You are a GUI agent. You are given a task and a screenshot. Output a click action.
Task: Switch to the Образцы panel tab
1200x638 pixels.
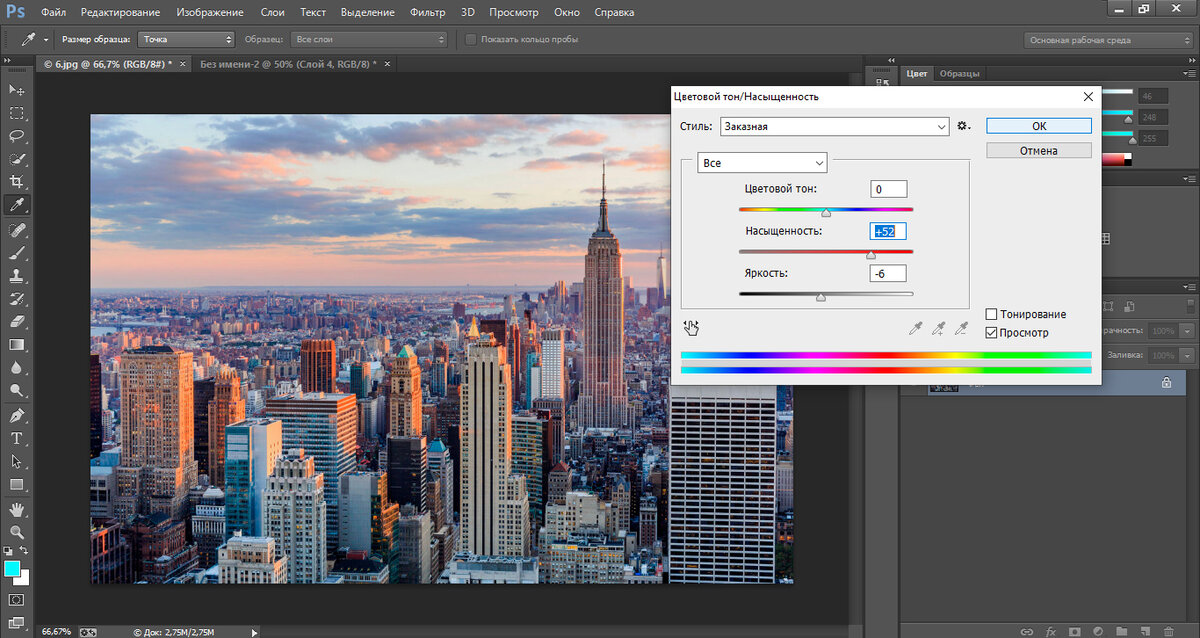pyautogui.click(x=960, y=73)
